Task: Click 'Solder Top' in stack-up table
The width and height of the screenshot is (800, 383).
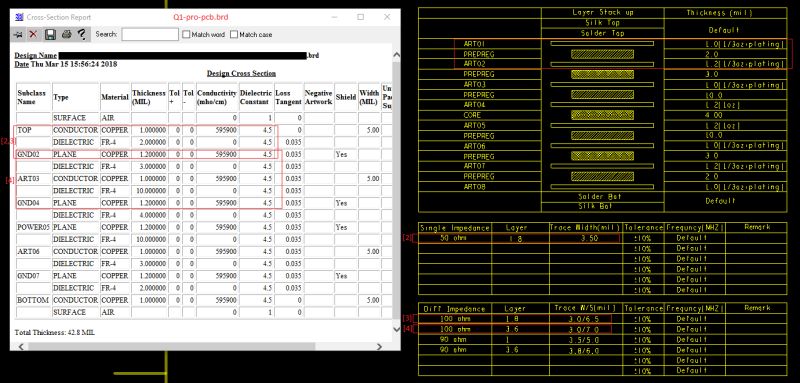Action: [603, 33]
